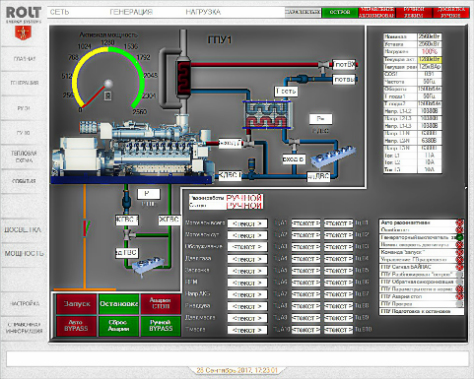474x379 pixels.
Task: Open the ГЕНЕРАЦИЯ top menu tab
Action: tap(131, 12)
